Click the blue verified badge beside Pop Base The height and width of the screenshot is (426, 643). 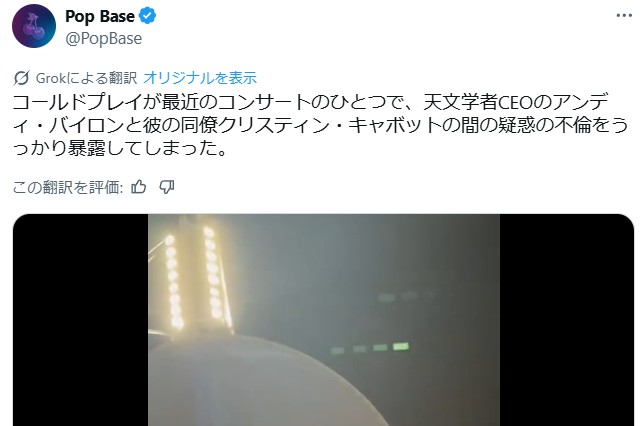pos(147,16)
